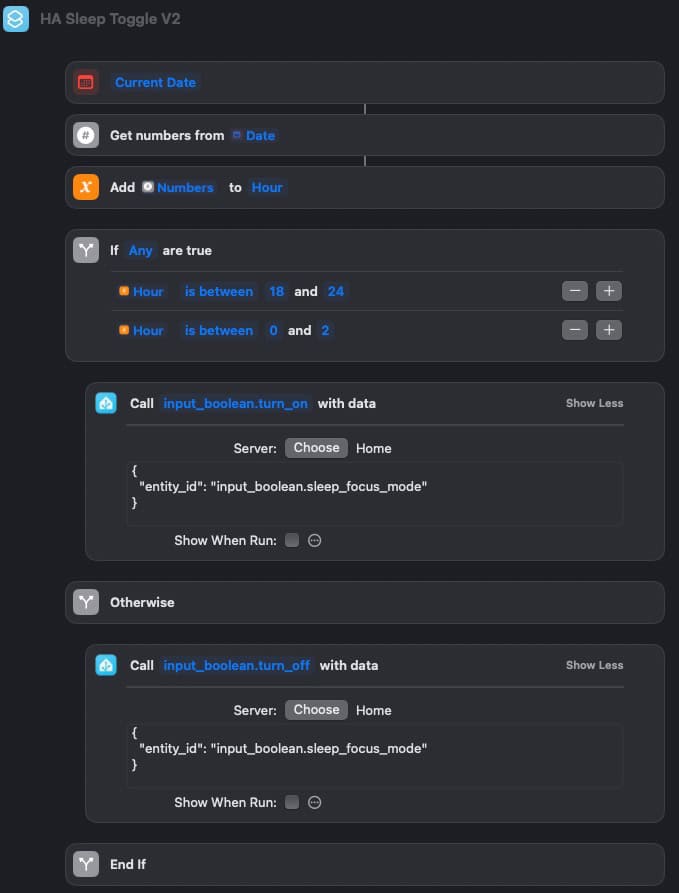
Task: Enable Show When Run for turn_on call
Action: (x=292, y=540)
